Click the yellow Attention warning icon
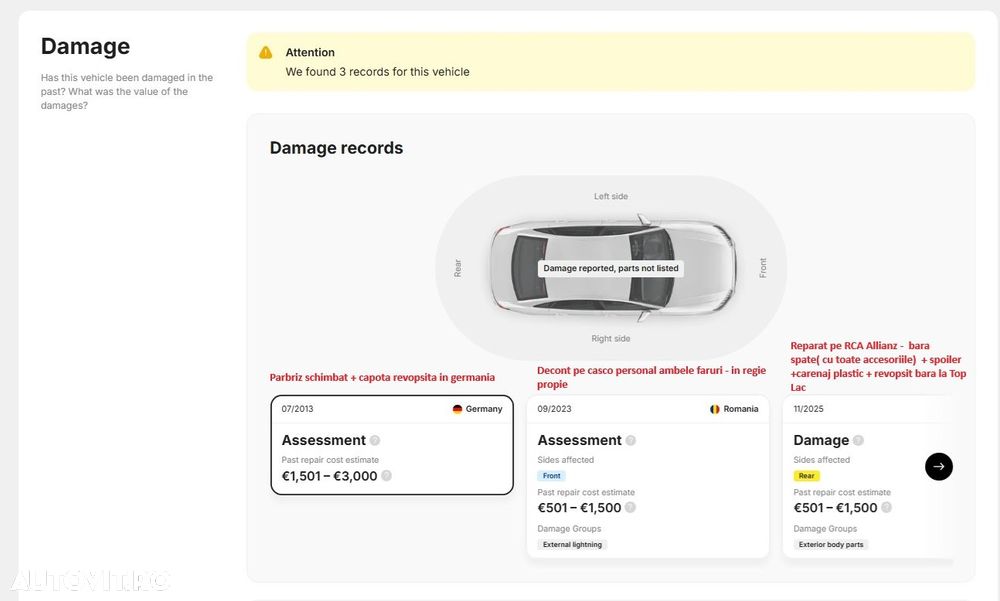Image resolution: width=1000 pixels, height=601 pixels. coord(265,52)
